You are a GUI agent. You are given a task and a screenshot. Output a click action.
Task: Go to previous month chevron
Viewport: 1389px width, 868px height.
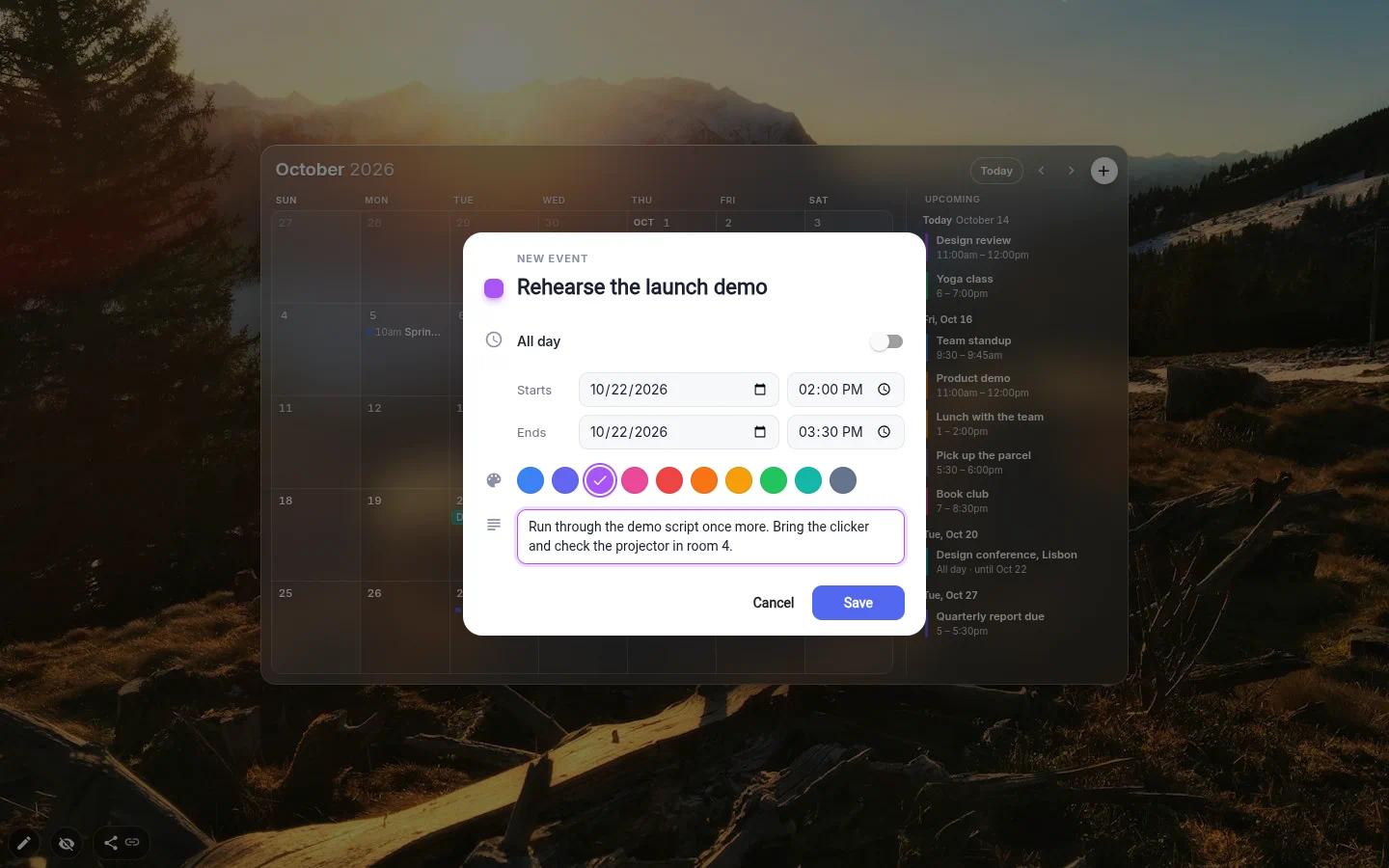[x=1042, y=171]
